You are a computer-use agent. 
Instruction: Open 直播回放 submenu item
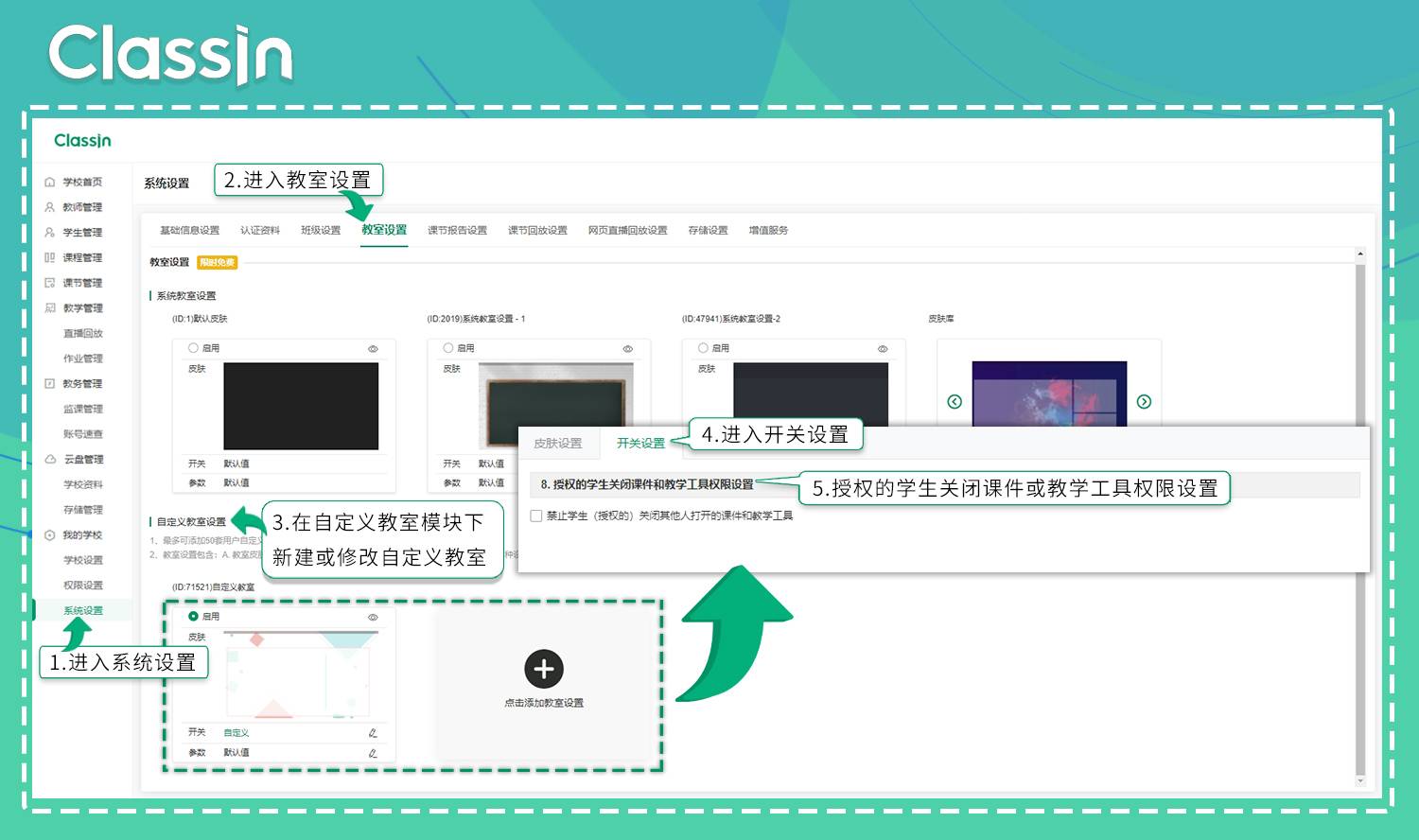click(x=83, y=334)
